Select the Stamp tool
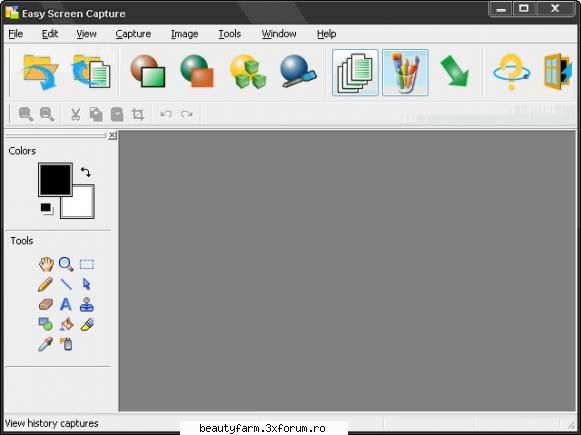The width and height of the screenshot is (581, 435). coord(87,304)
